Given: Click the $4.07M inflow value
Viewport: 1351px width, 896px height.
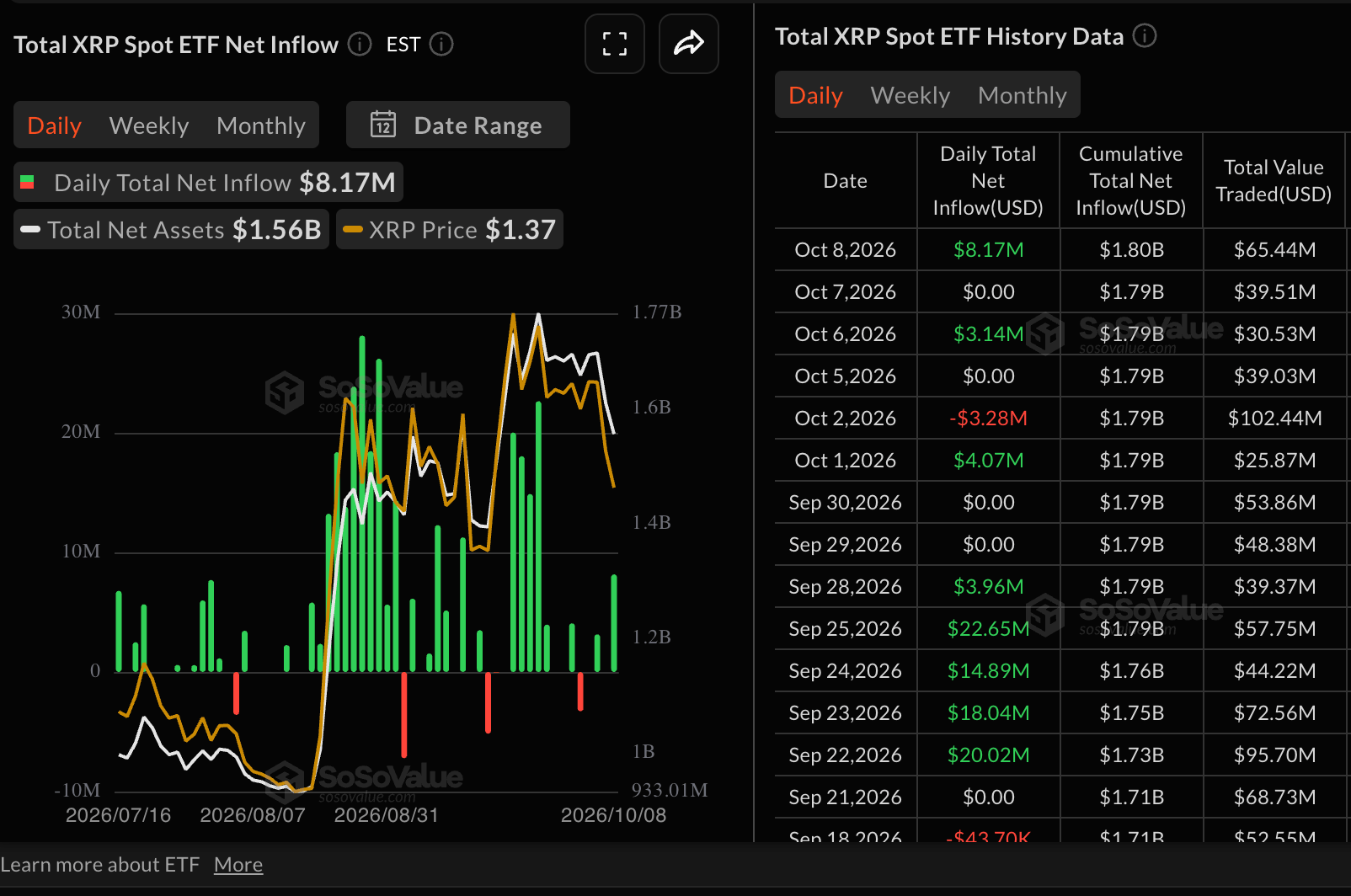Looking at the screenshot, I should click(989, 461).
